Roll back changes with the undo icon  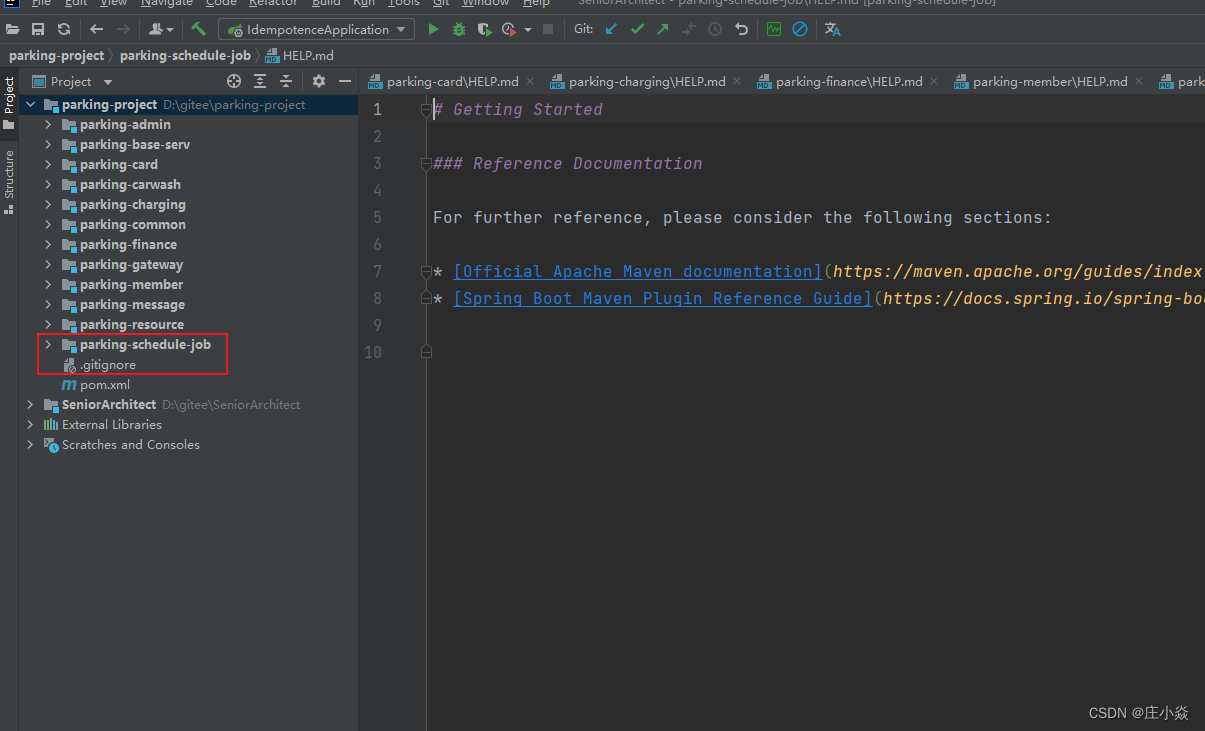coord(741,29)
